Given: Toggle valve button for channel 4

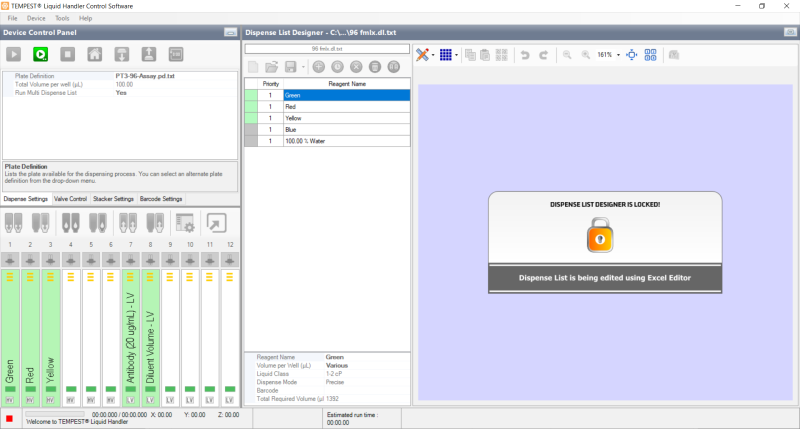Looking at the screenshot, I should (x=71, y=260).
